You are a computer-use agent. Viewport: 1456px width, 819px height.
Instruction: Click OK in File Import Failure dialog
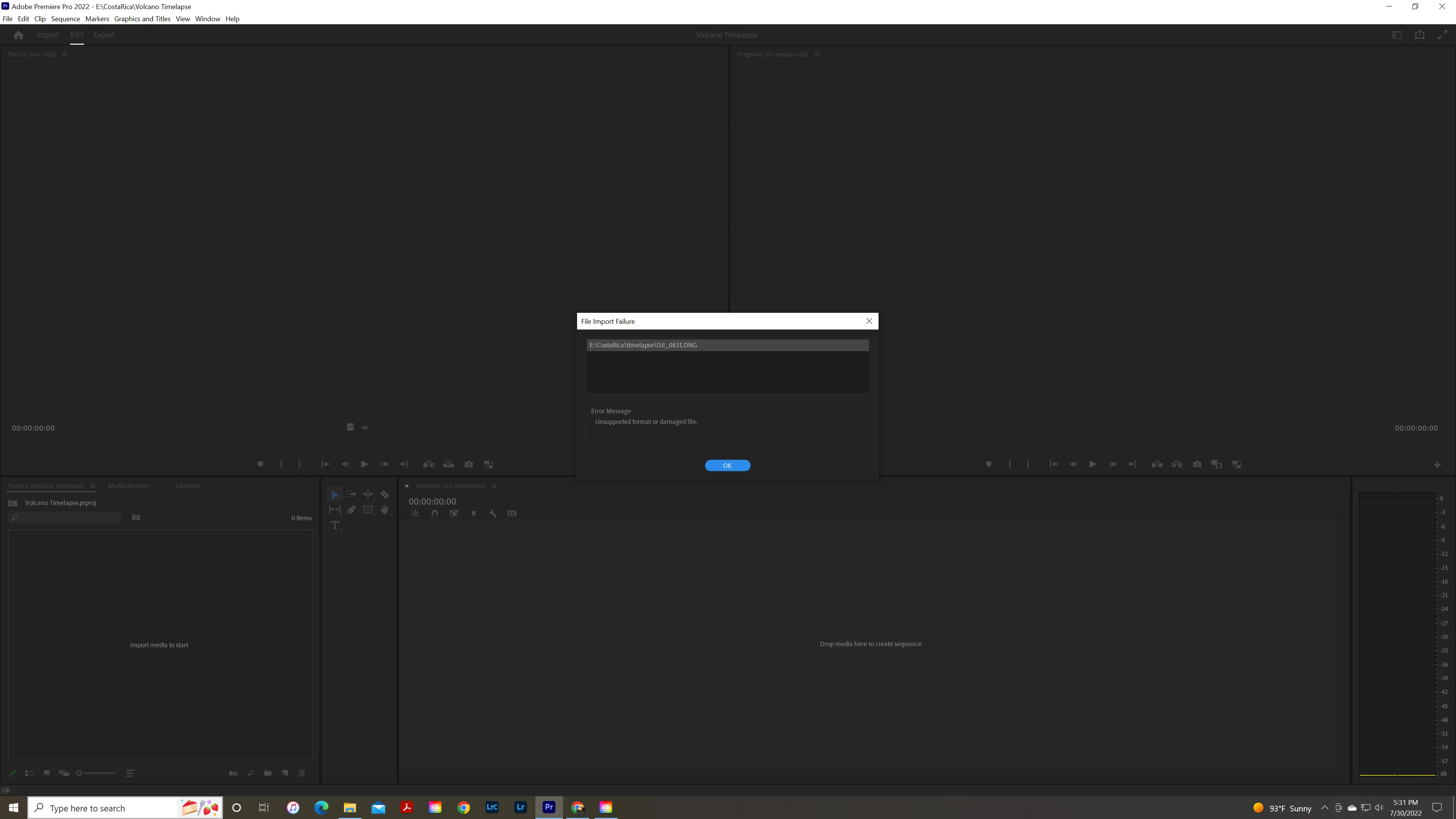click(727, 466)
